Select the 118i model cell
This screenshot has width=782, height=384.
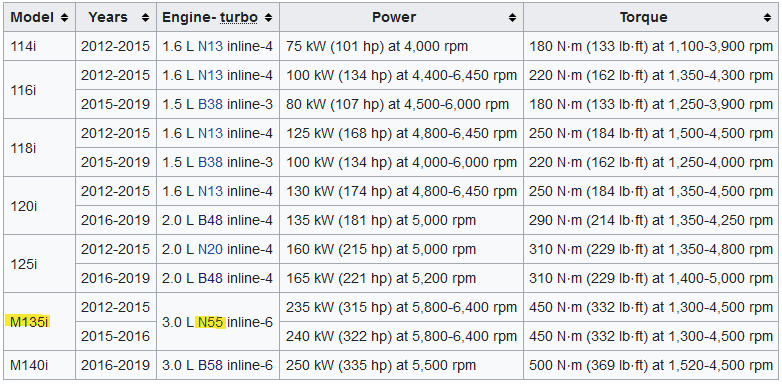[39, 148]
